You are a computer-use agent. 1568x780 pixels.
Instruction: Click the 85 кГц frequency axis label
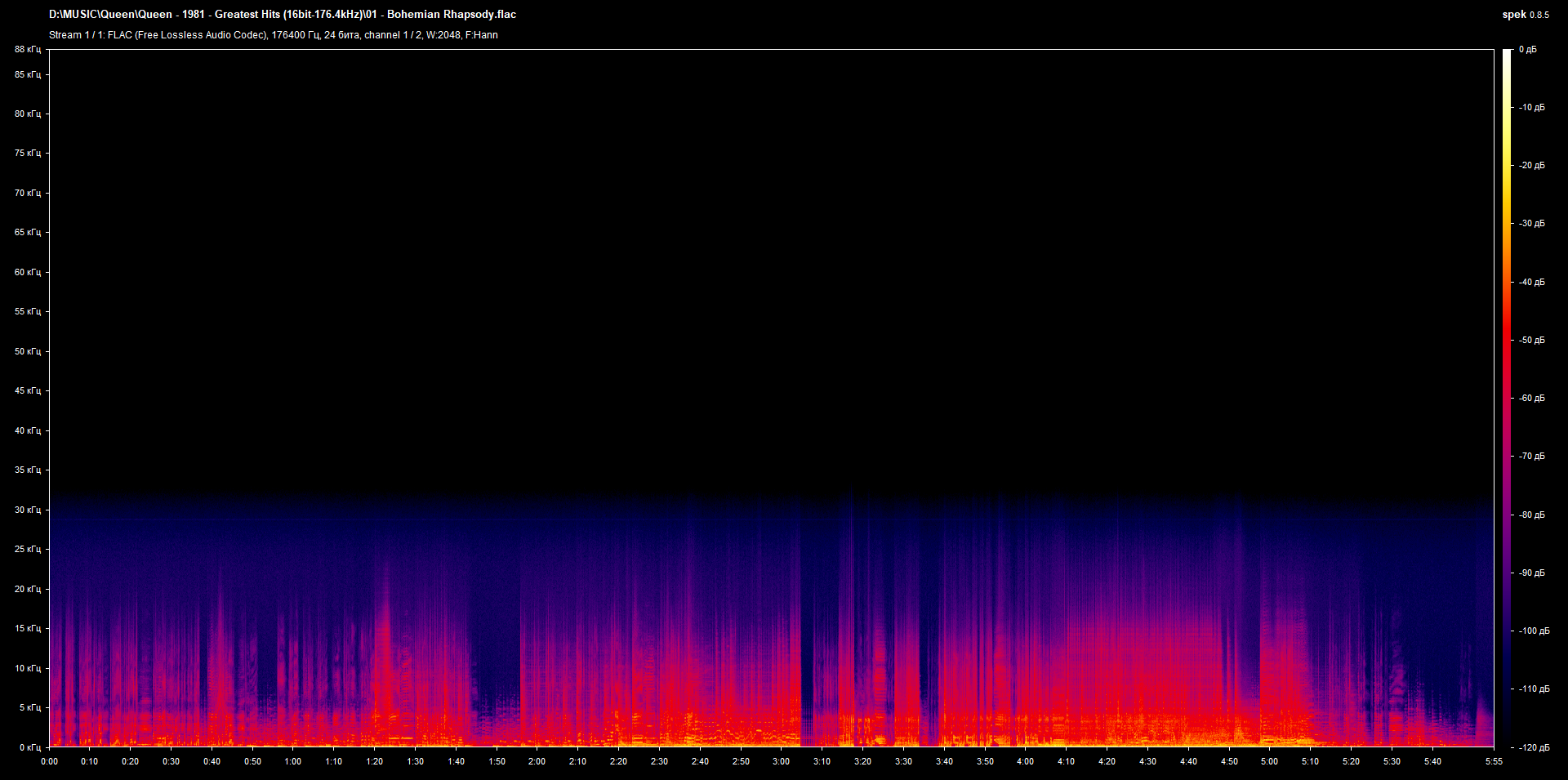click(x=28, y=75)
